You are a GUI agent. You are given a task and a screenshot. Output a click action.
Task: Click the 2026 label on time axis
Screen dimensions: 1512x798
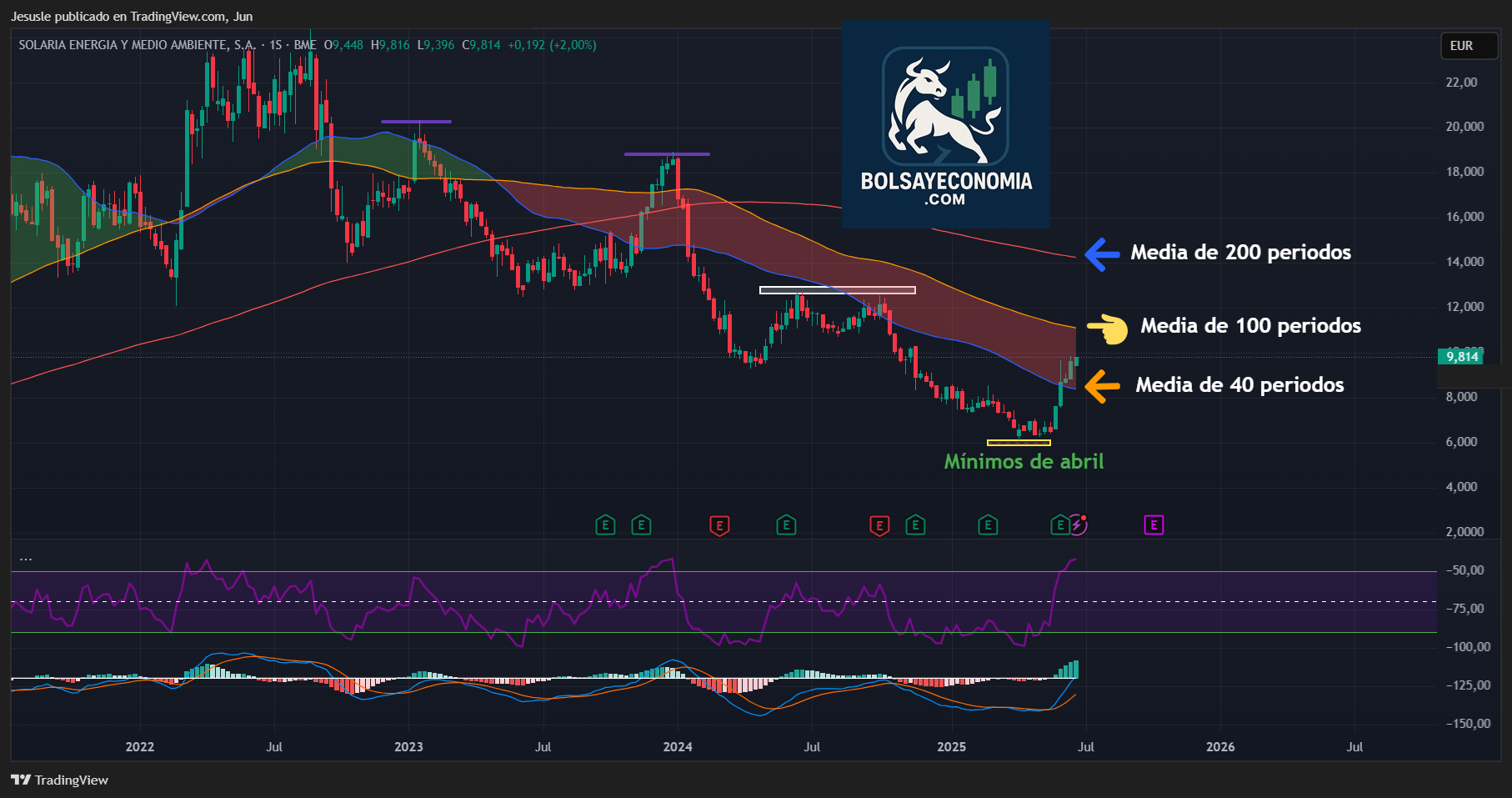[x=1220, y=747]
